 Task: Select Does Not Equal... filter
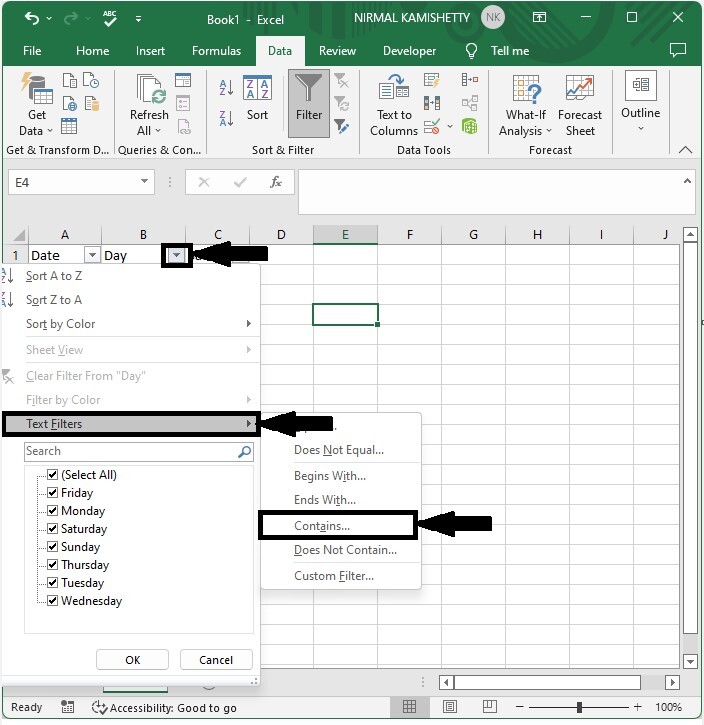click(341, 450)
